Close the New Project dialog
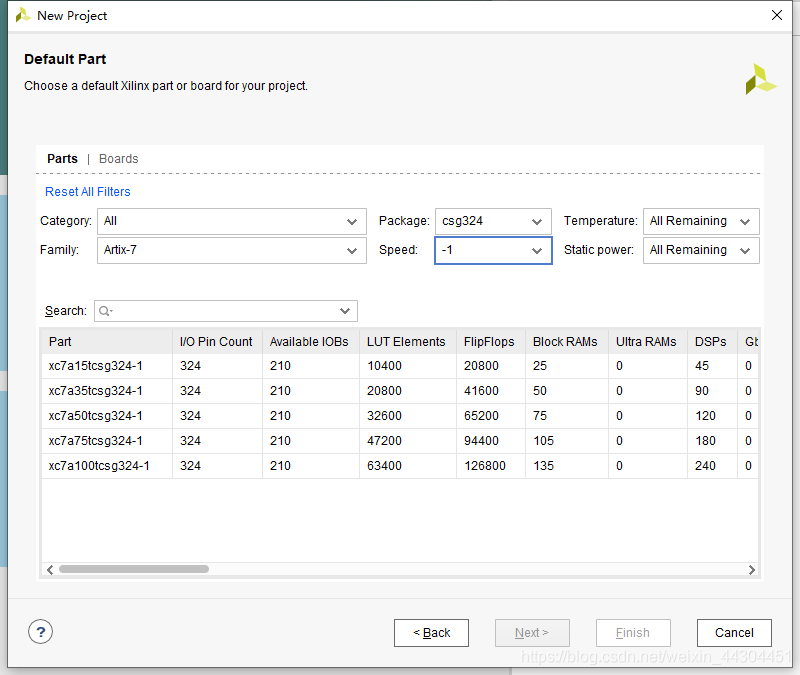 (777, 15)
